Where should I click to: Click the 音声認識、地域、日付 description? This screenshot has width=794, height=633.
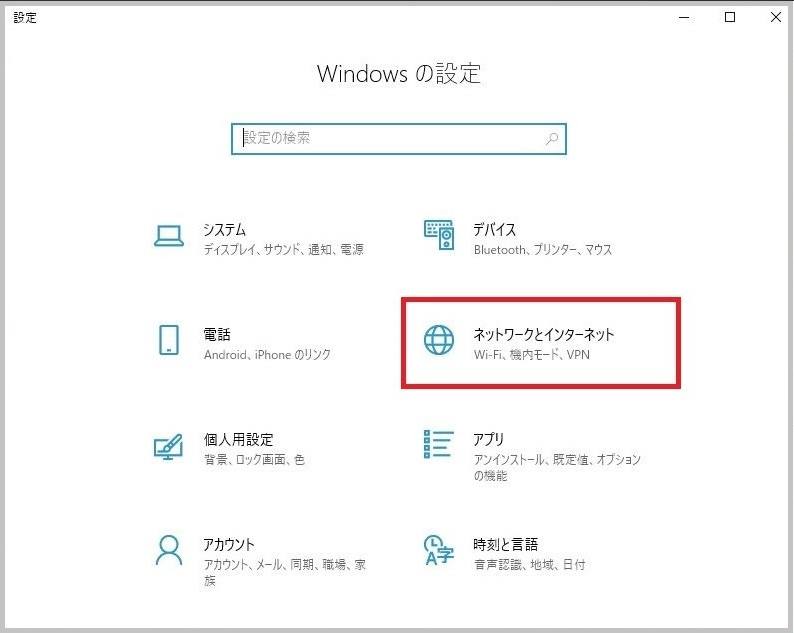tap(529, 564)
